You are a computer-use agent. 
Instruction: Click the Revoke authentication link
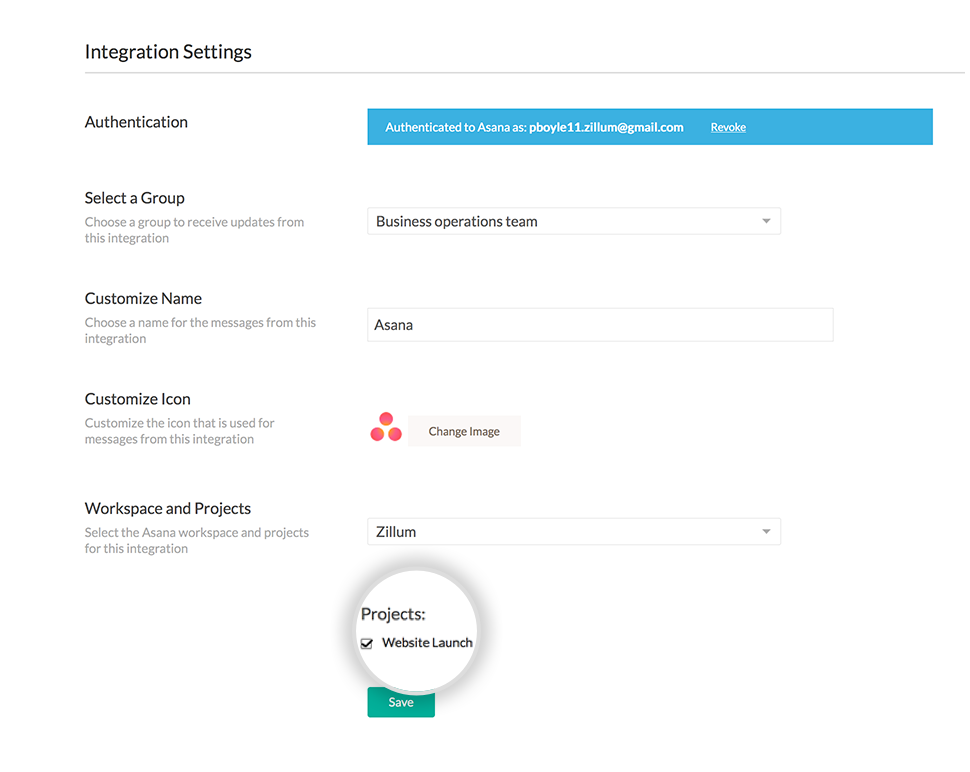click(728, 127)
